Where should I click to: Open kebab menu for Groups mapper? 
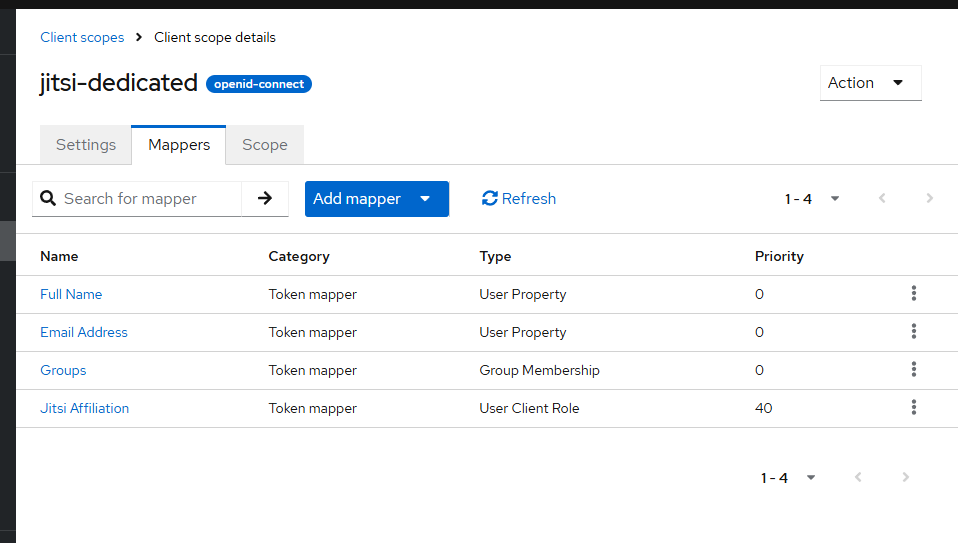tap(914, 369)
